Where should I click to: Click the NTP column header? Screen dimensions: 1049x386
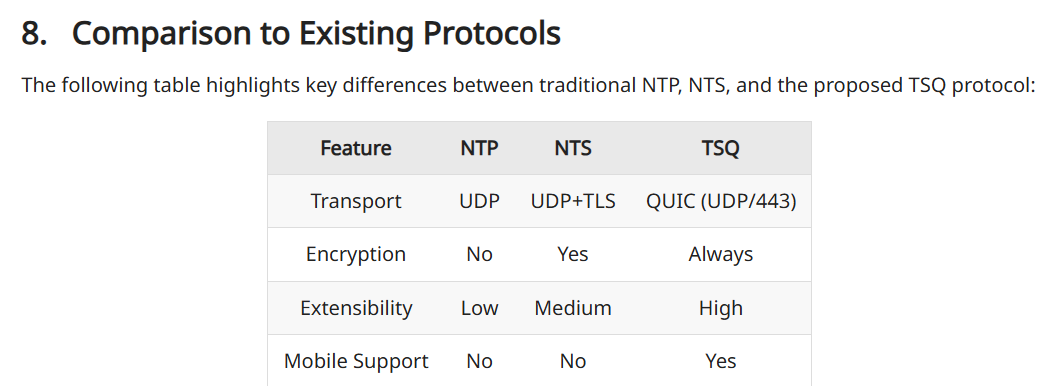tap(480, 148)
